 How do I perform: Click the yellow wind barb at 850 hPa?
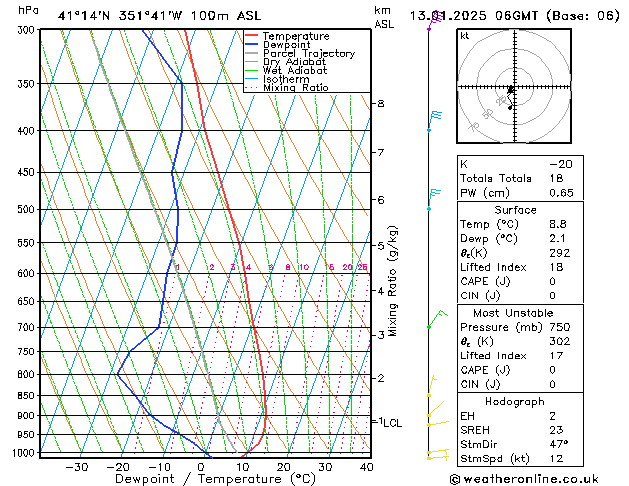[x=432, y=386]
